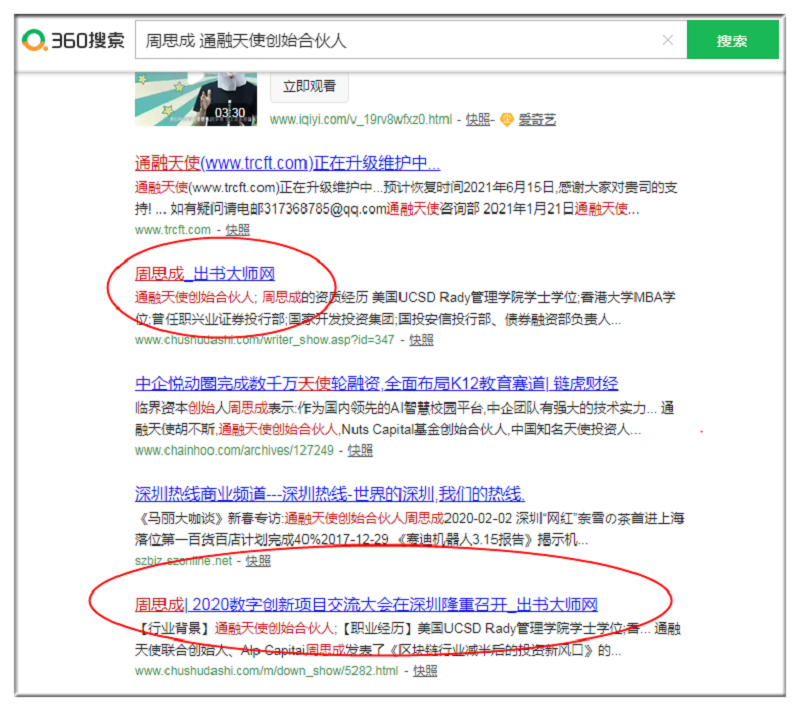
Task: Click the green 搜索 button
Action: pyautogui.click(x=732, y=41)
